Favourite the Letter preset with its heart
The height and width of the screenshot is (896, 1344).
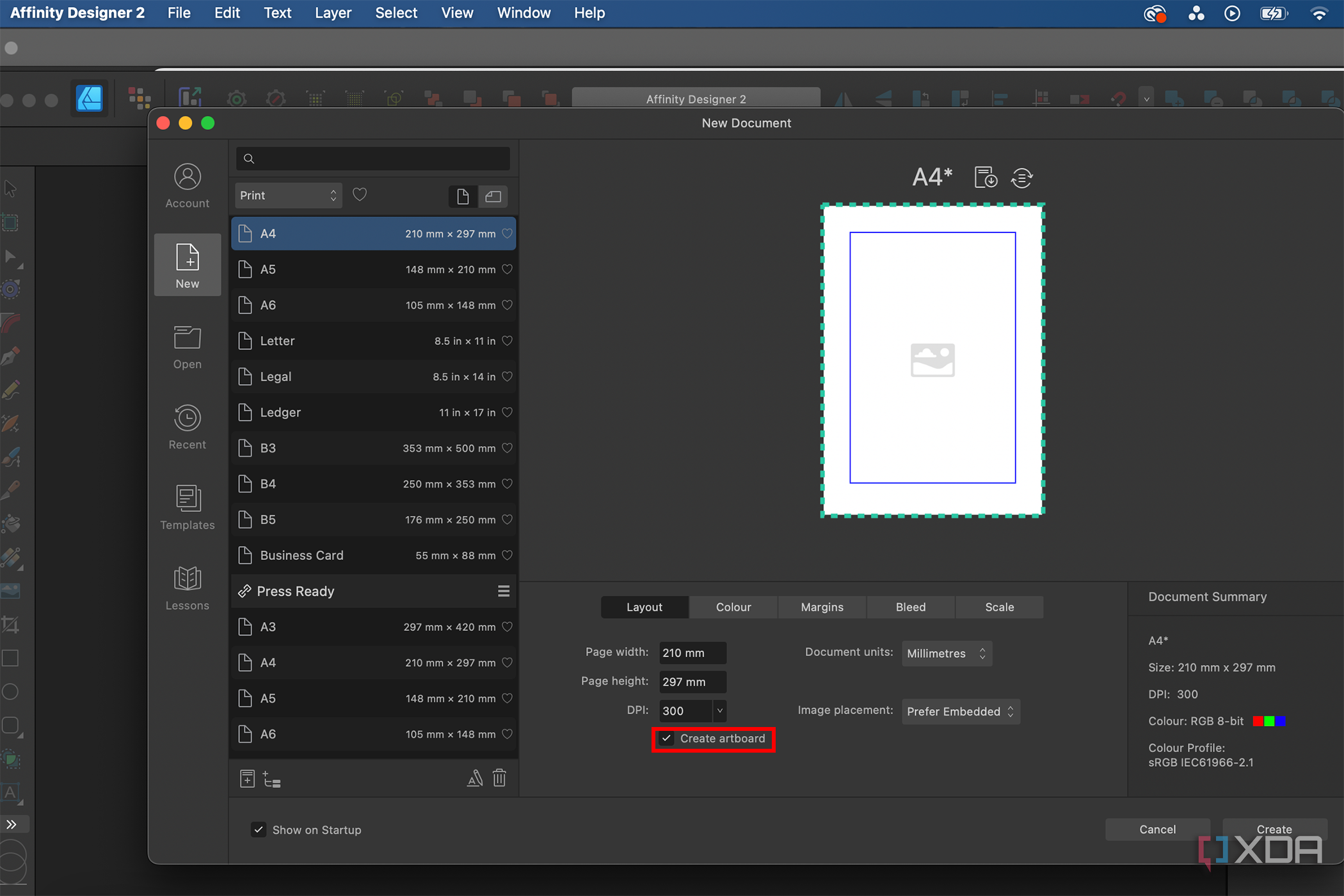tap(507, 340)
